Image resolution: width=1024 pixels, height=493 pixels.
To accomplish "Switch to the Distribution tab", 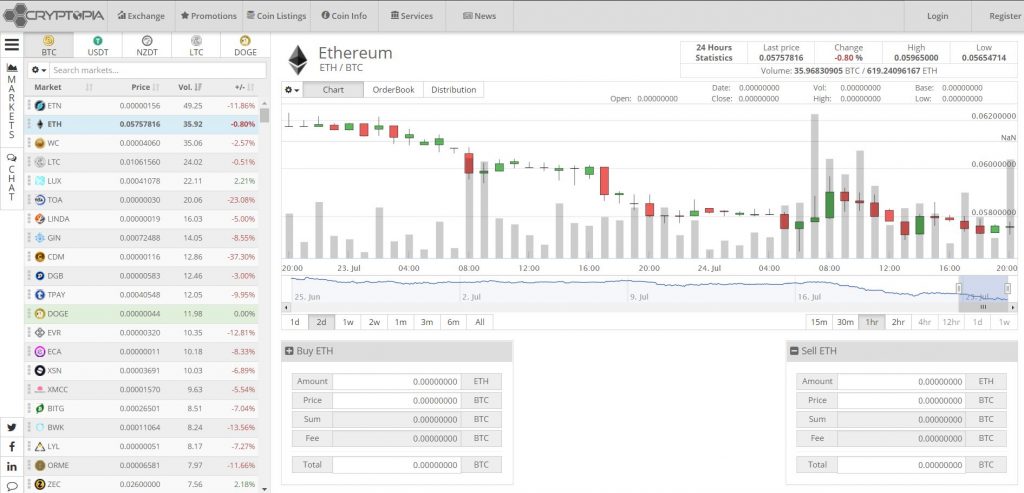I will click(454, 90).
